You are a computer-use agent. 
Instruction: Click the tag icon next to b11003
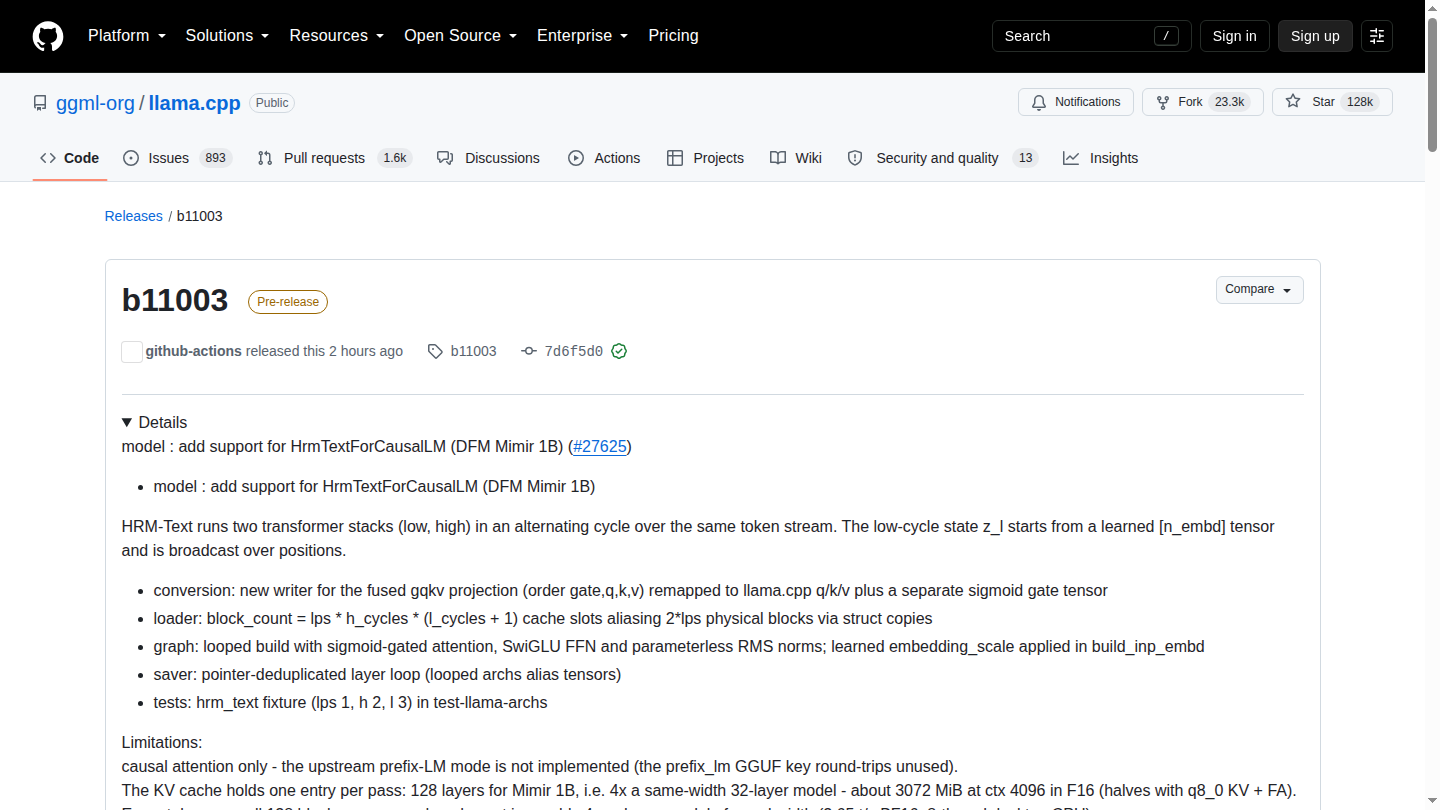[x=435, y=351]
